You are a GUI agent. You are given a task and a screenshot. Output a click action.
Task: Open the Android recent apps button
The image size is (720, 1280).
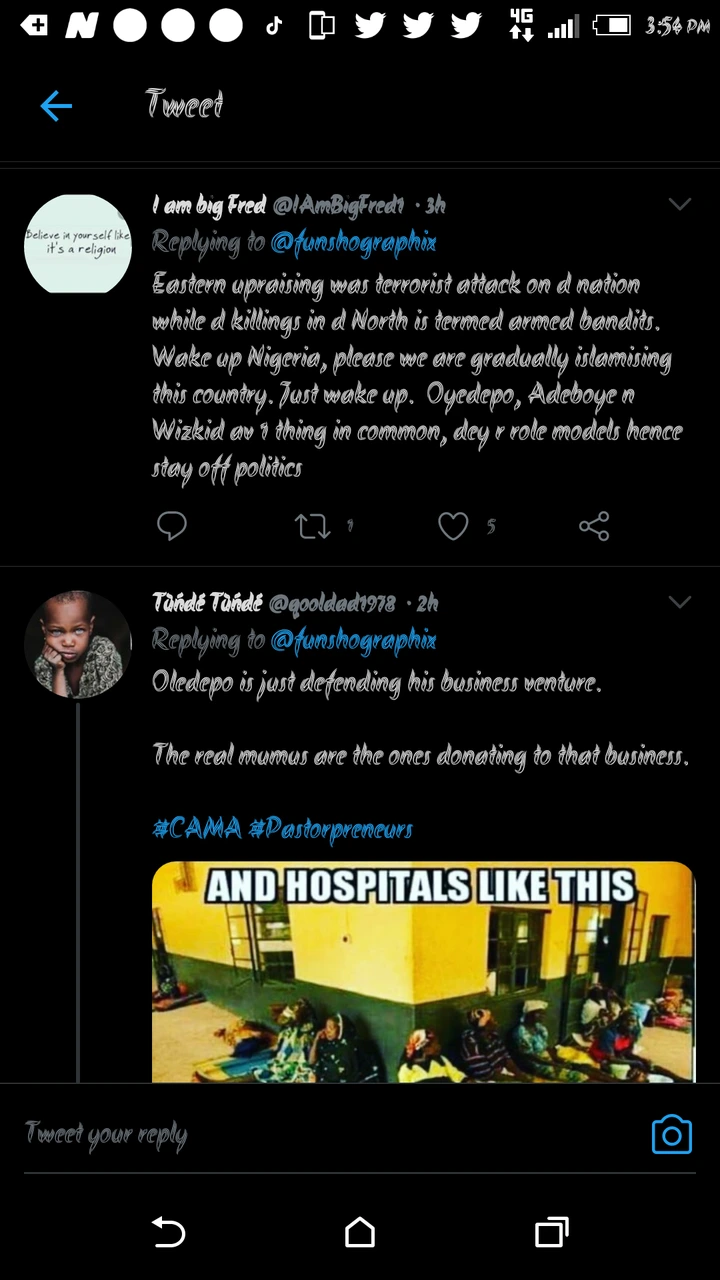pyautogui.click(x=551, y=1231)
